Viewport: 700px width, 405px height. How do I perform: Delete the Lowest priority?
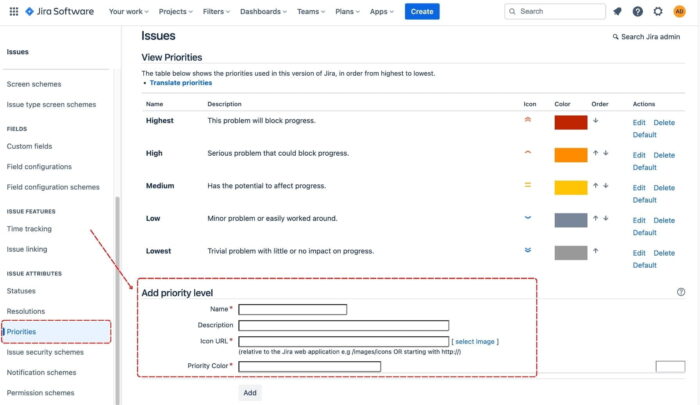click(664, 253)
